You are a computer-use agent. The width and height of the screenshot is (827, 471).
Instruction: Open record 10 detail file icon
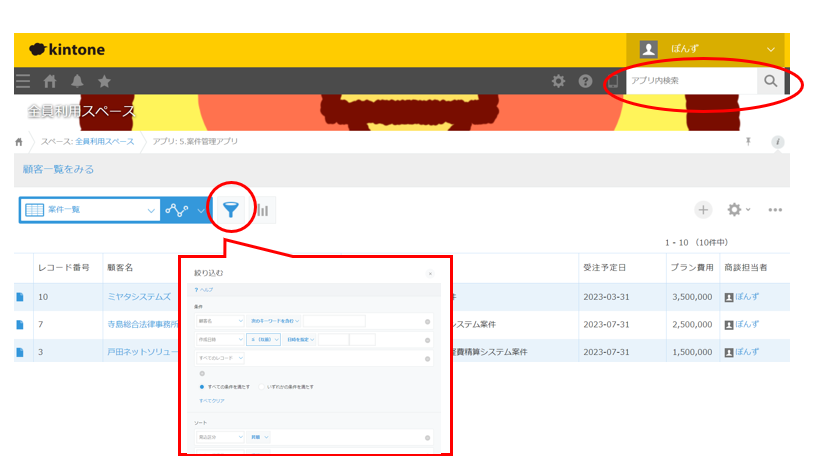pyautogui.click(x=20, y=297)
